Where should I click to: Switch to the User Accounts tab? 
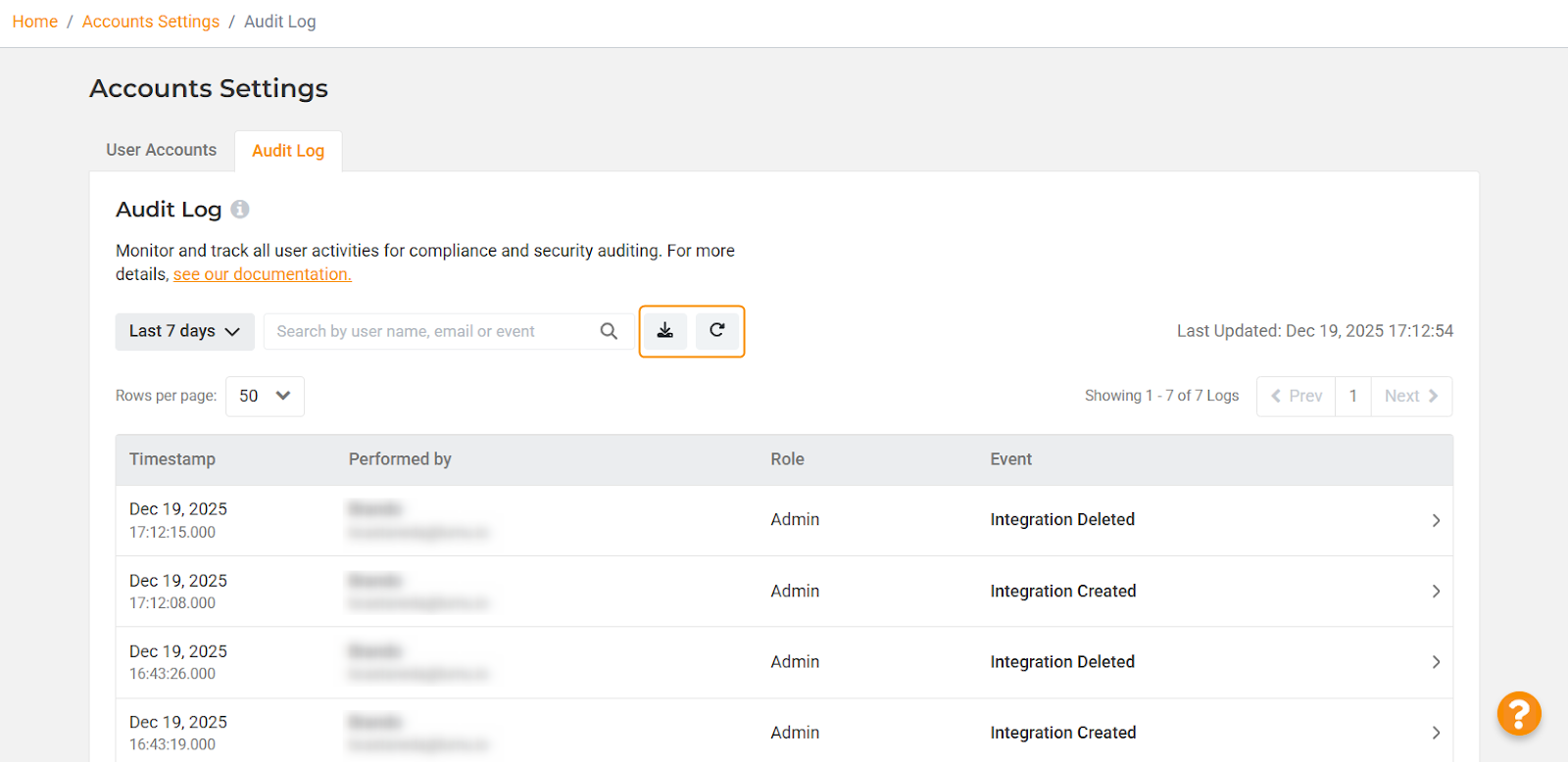click(x=162, y=150)
